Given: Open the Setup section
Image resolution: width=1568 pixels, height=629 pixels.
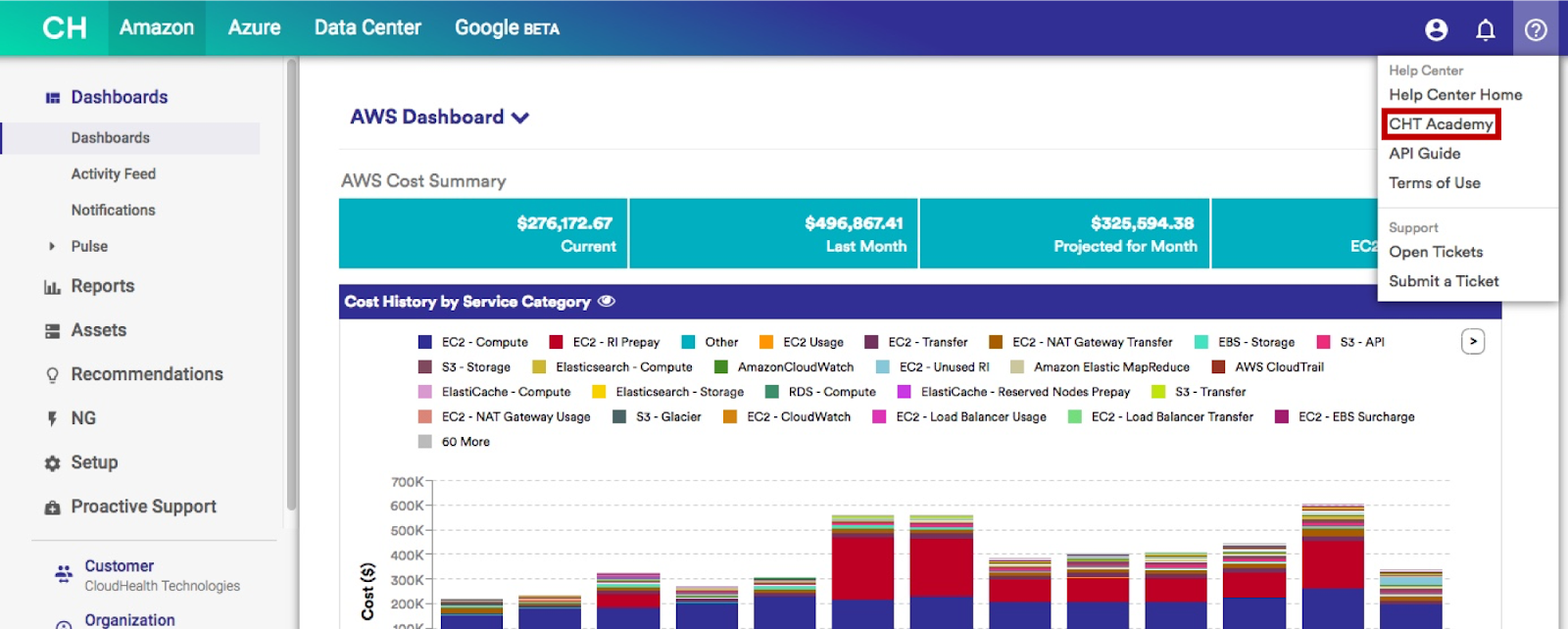Looking at the screenshot, I should [x=94, y=462].
